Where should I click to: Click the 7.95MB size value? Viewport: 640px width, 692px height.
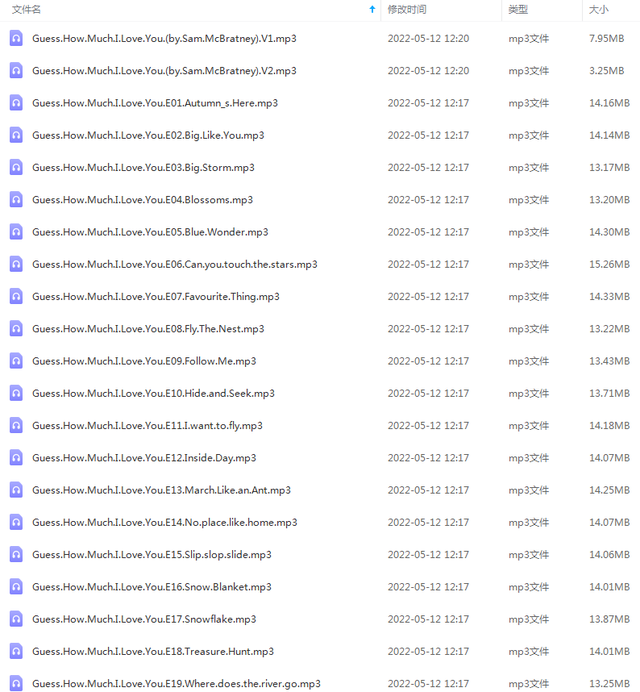click(x=606, y=38)
